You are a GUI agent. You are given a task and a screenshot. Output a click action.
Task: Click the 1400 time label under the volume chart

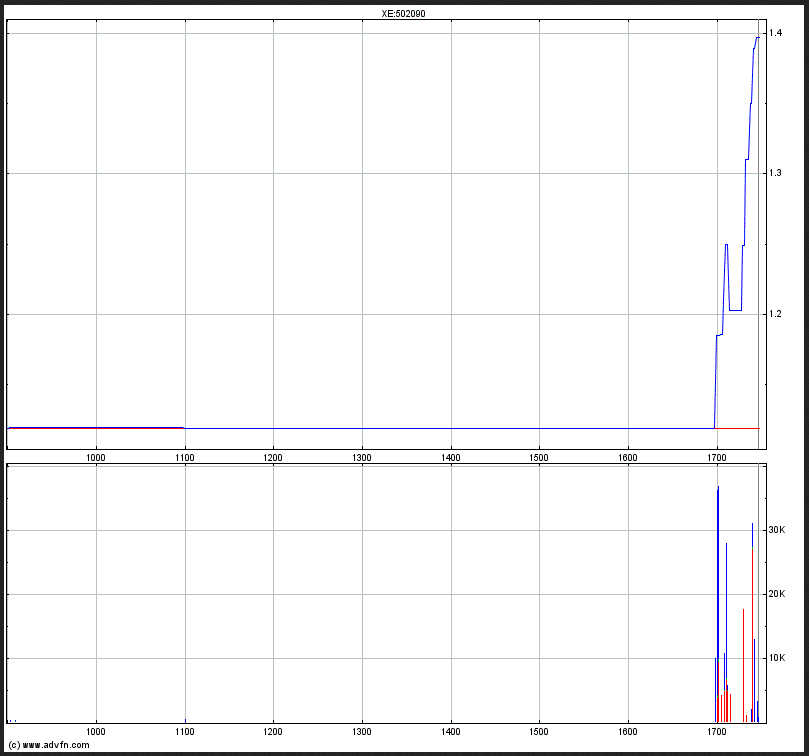click(450, 732)
